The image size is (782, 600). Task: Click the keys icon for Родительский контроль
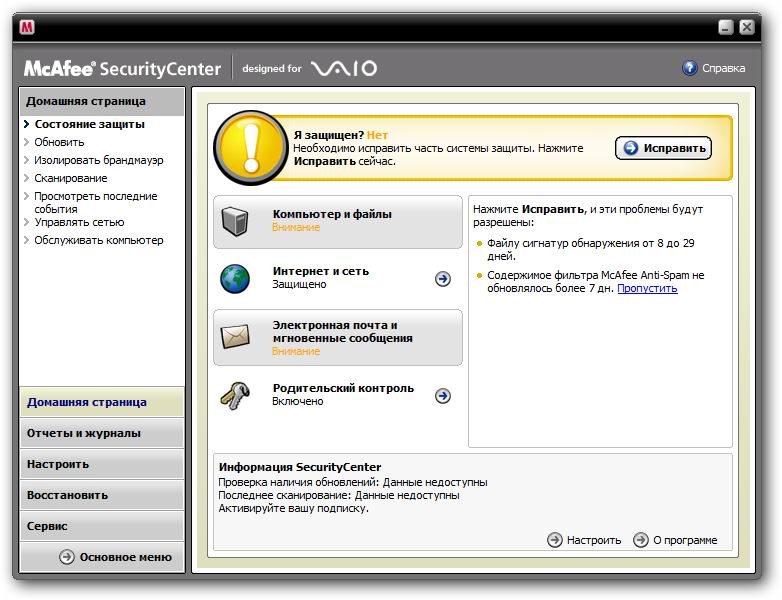pos(235,396)
